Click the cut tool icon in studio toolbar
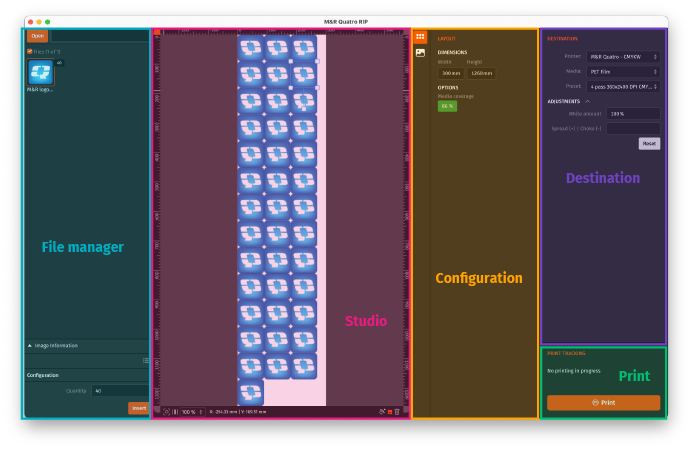The image size is (692, 450). point(381,411)
